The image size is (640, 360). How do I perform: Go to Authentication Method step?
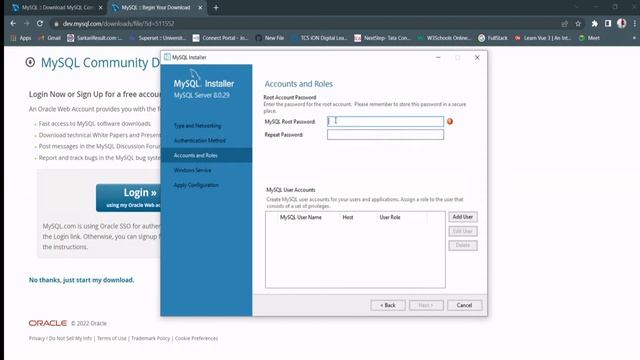(200, 140)
